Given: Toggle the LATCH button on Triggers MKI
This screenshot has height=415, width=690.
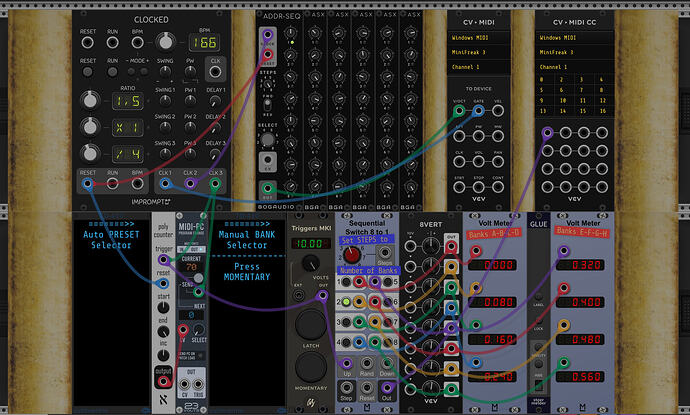Looking at the screenshot, I should click(311, 324).
